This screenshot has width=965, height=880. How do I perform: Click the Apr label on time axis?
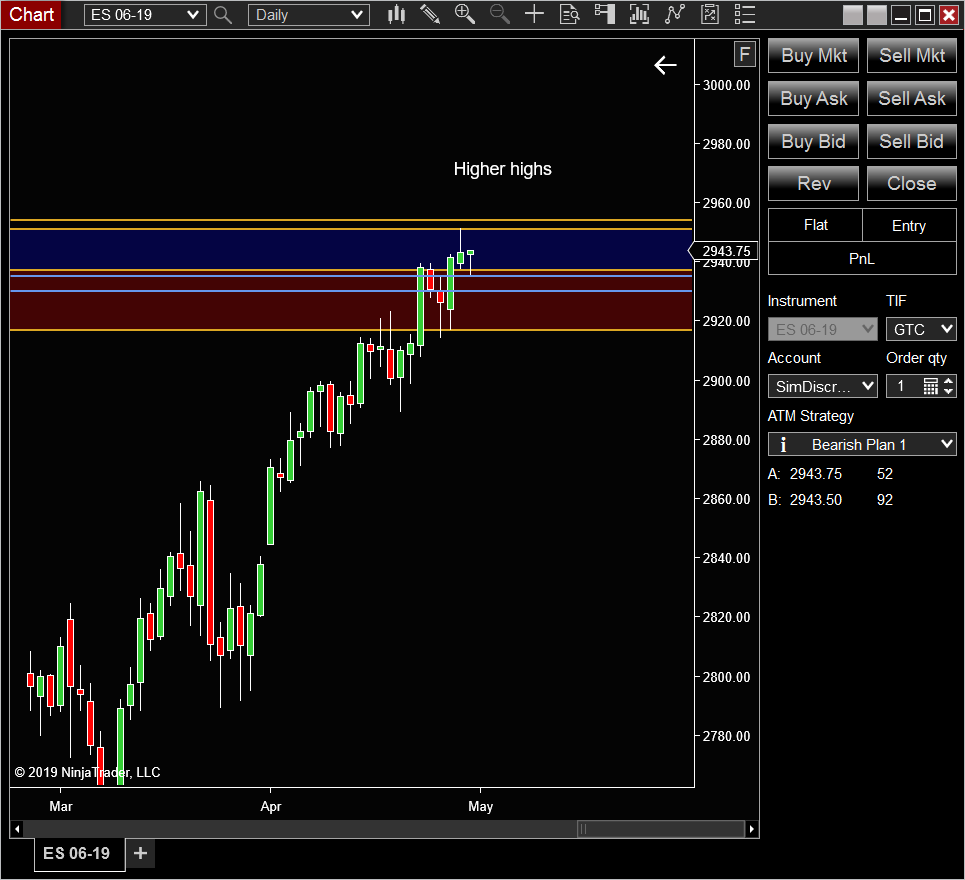[271, 806]
